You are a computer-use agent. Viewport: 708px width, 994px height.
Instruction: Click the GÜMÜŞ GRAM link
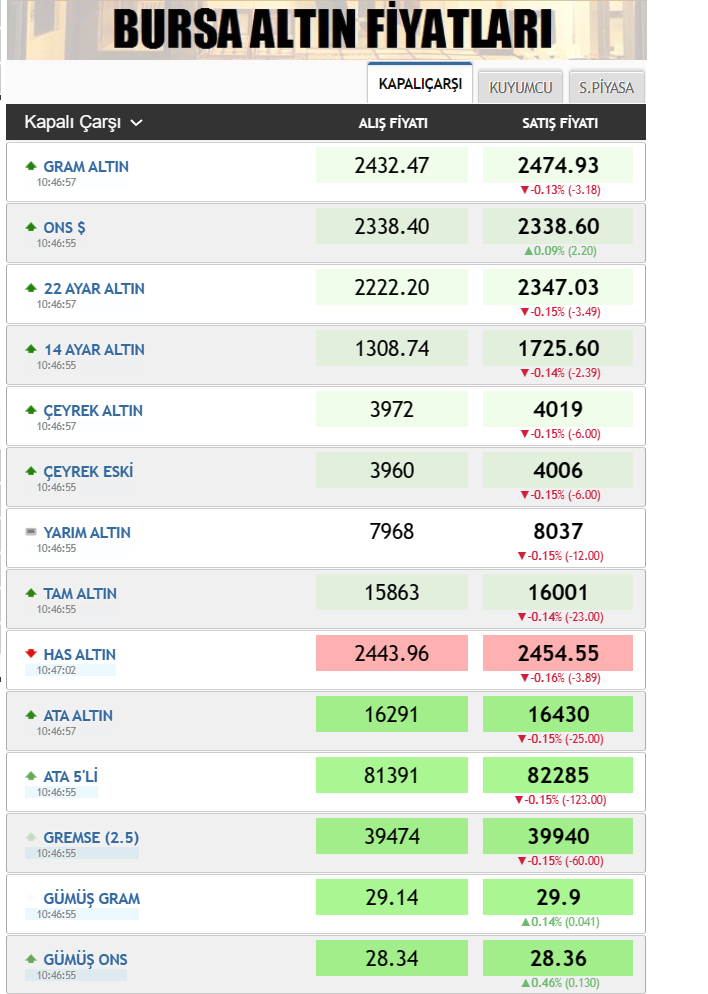tap(91, 898)
